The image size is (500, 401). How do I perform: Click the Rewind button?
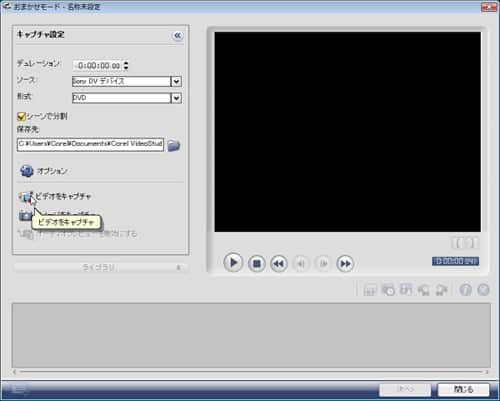click(x=279, y=264)
